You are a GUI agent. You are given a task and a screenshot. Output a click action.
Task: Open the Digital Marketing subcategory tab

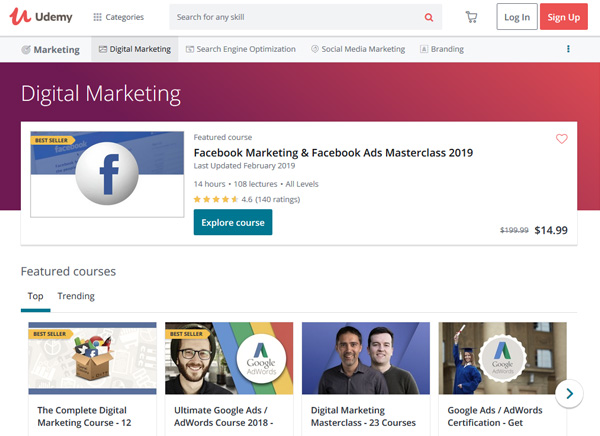(x=135, y=49)
